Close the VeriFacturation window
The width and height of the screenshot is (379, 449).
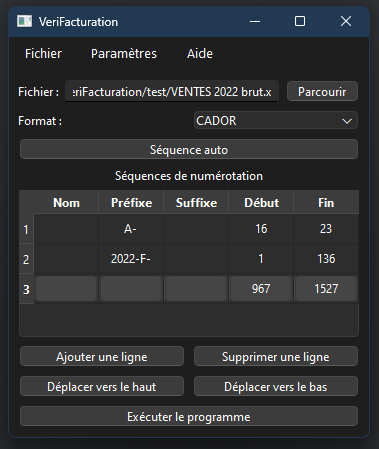tap(346, 22)
